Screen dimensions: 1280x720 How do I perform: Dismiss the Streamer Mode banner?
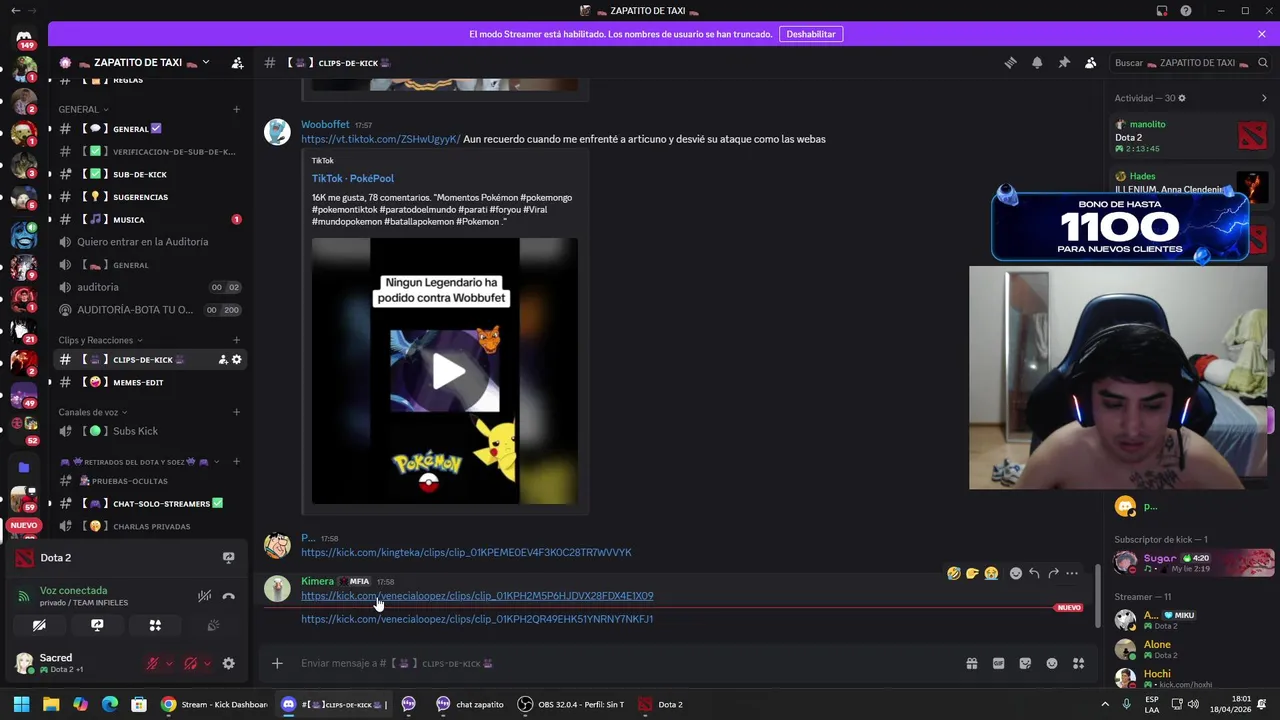[x=1262, y=34]
